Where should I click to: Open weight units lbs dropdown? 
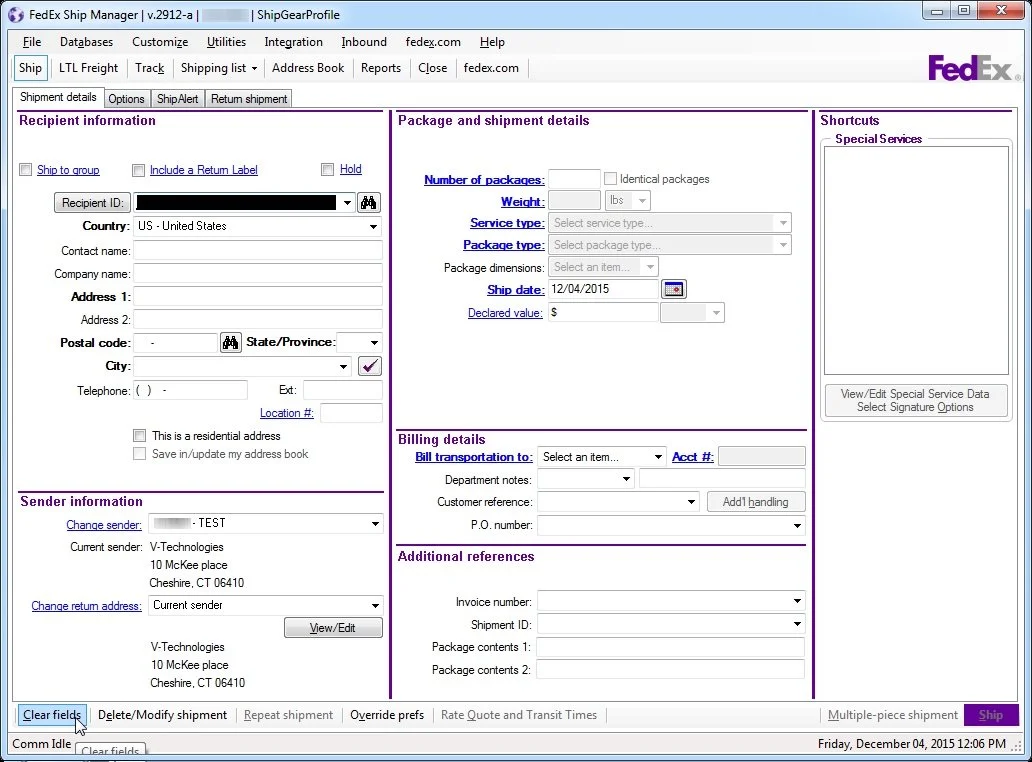pyautogui.click(x=642, y=200)
